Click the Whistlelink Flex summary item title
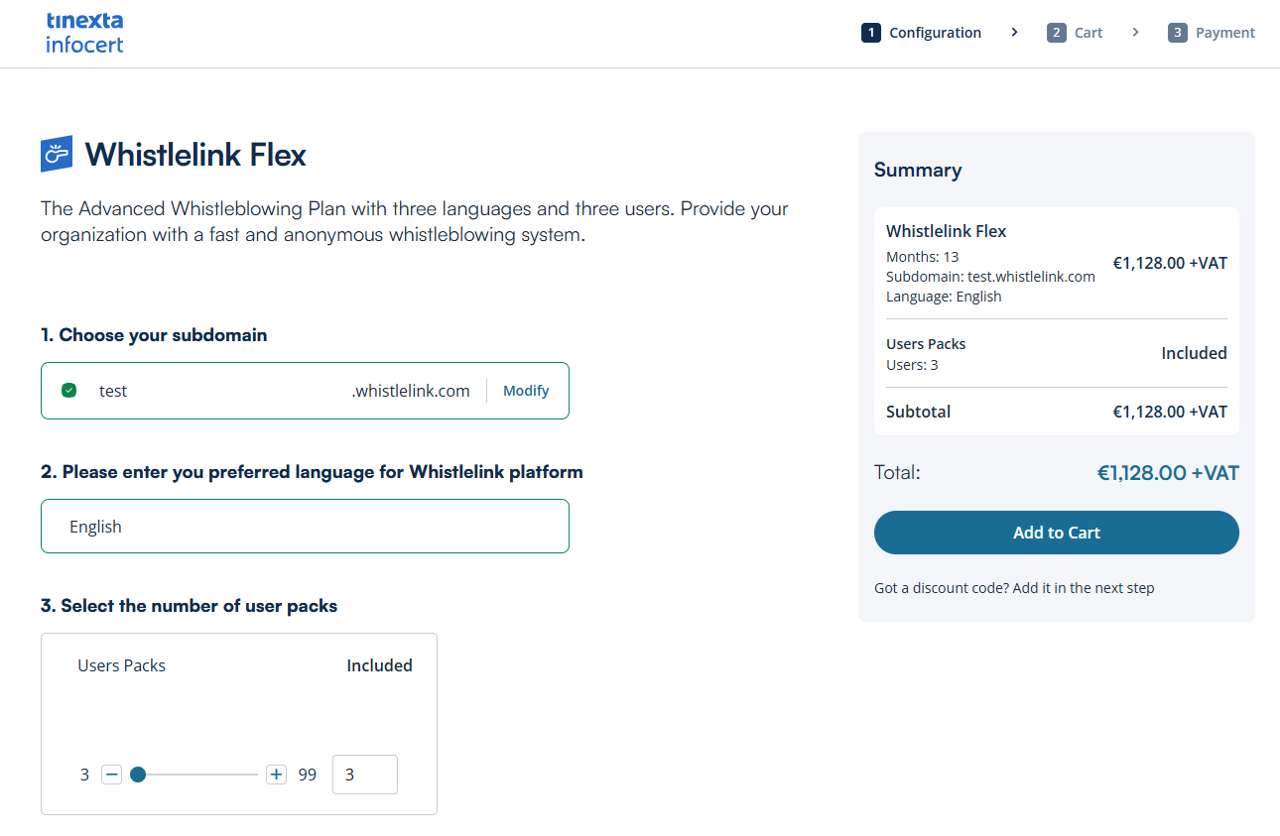 tap(946, 231)
